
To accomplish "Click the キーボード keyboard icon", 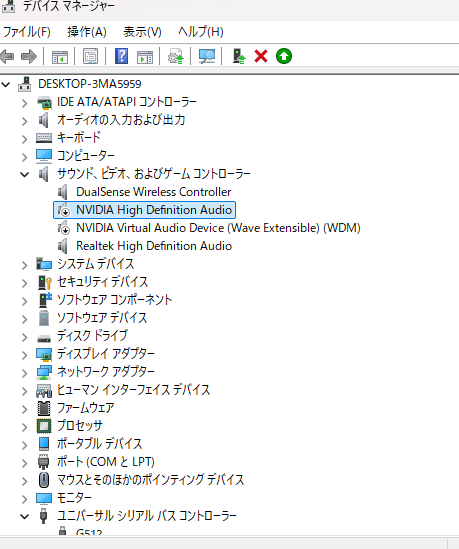I will [x=44, y=138].
